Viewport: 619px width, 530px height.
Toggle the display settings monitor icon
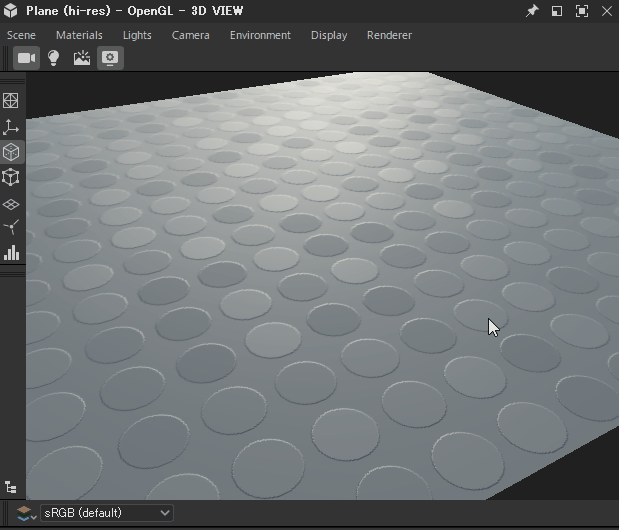[x=110, y=58]
